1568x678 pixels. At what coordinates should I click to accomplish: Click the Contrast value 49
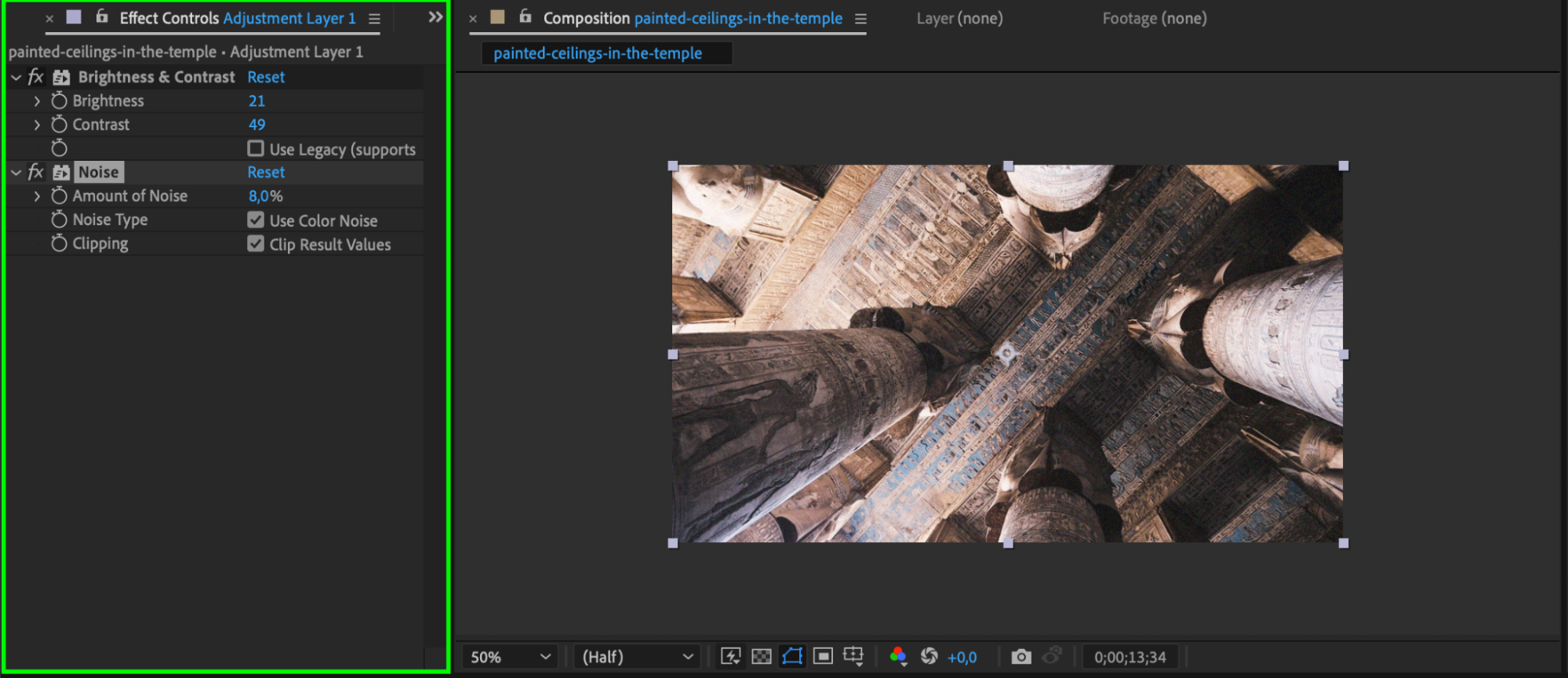coord(256,125)
